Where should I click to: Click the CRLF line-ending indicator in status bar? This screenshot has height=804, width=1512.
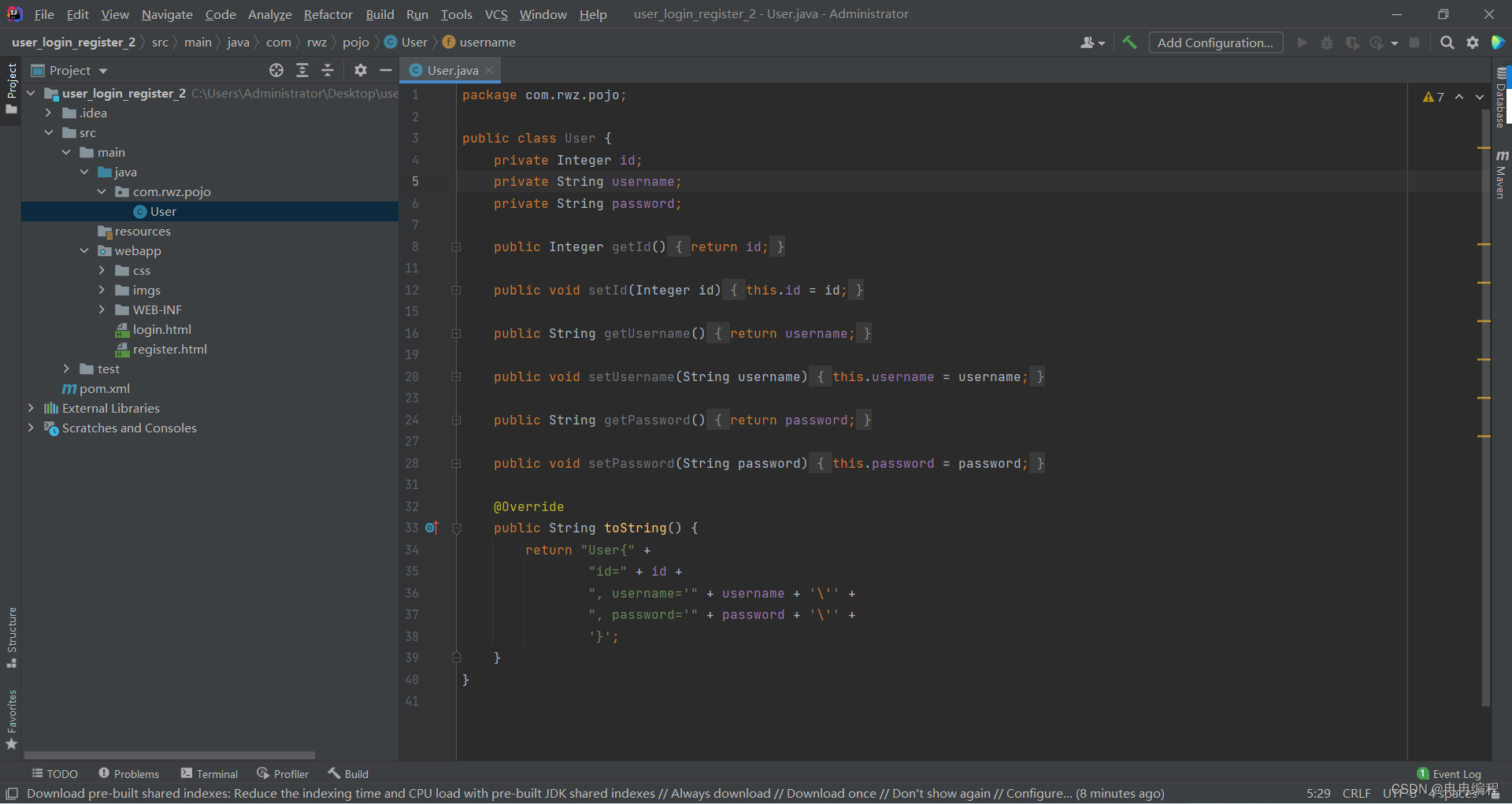pos(1356,794)
